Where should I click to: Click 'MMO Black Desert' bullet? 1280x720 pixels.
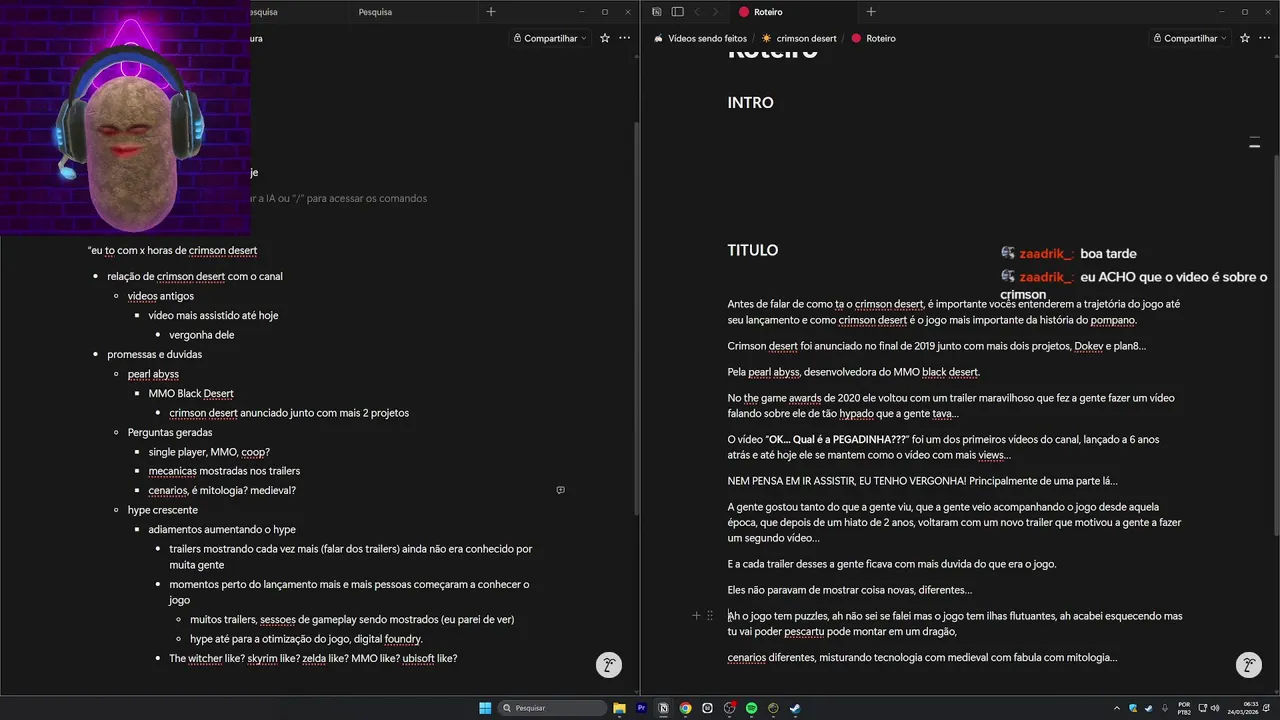191,393
